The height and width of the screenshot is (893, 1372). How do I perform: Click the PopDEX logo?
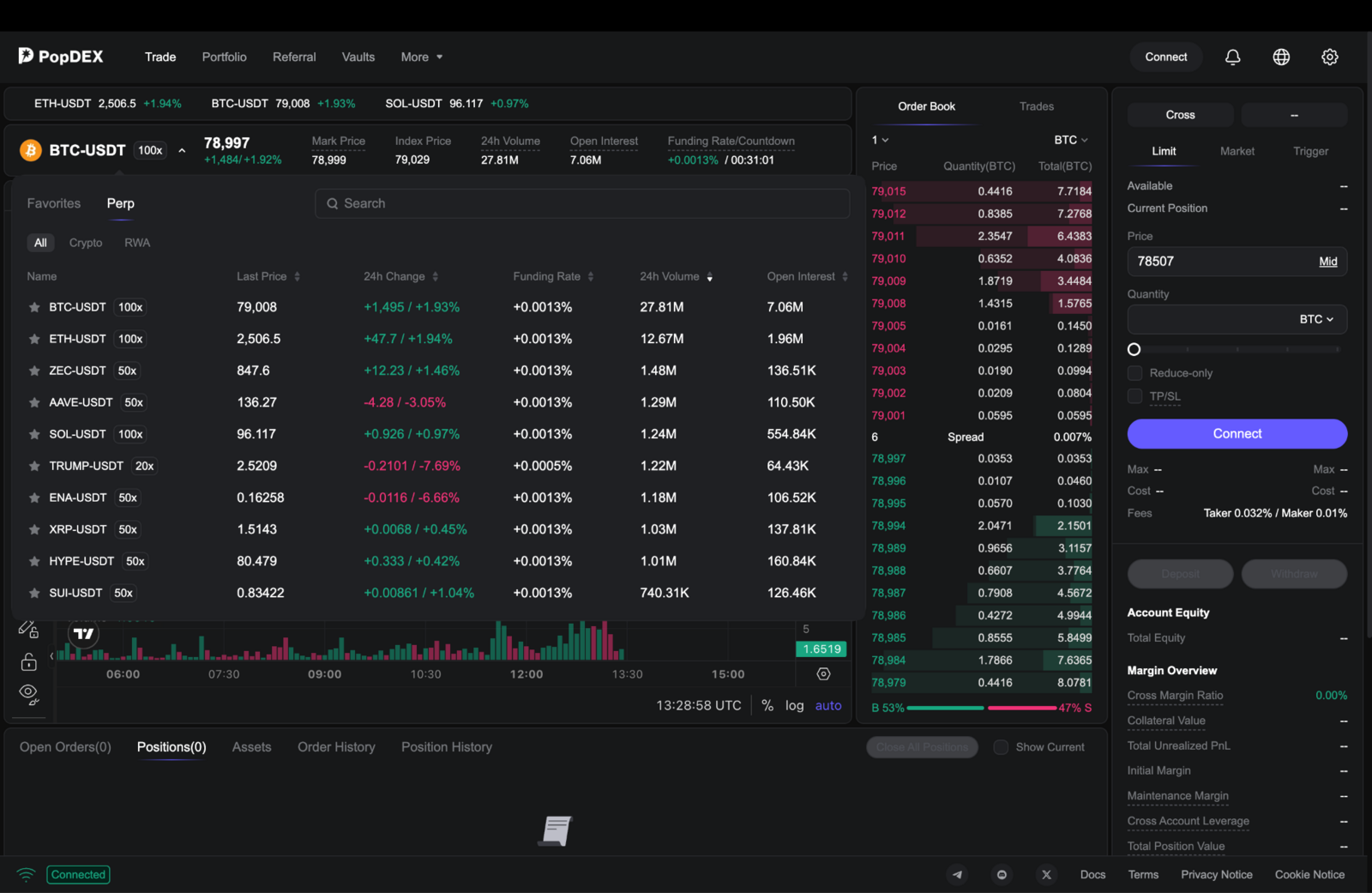point(61,57)
